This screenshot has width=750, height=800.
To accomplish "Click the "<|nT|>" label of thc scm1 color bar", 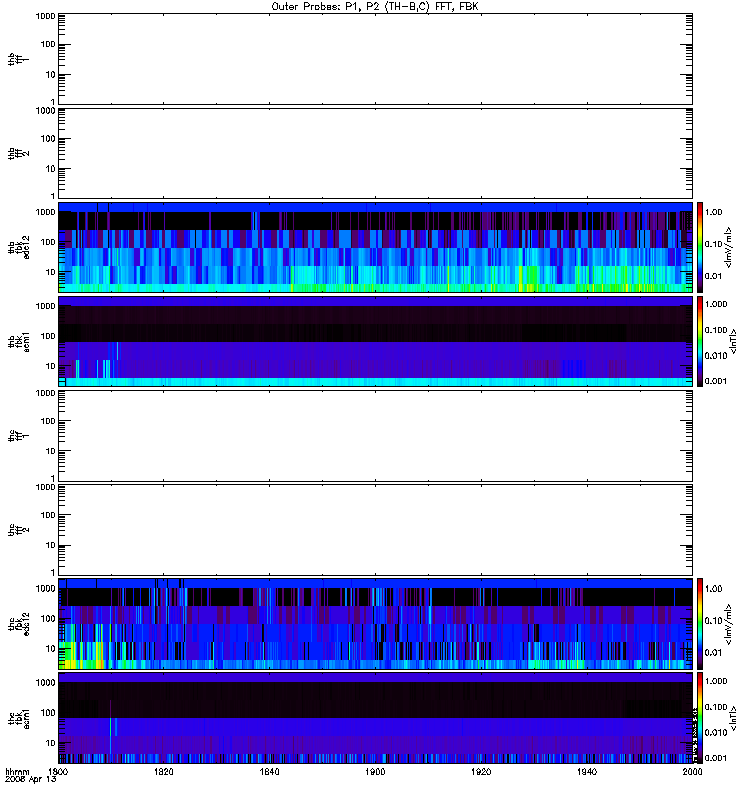I will (734, 718).
